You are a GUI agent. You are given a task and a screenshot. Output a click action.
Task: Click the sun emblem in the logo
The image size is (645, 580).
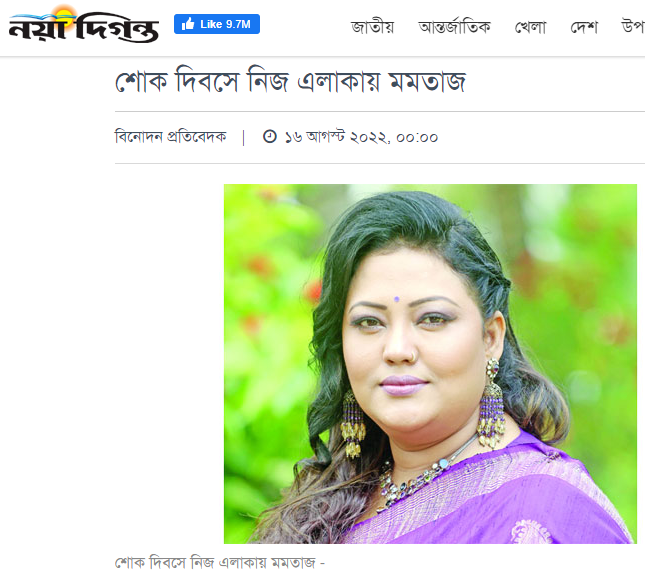click(x=63, y=14)
